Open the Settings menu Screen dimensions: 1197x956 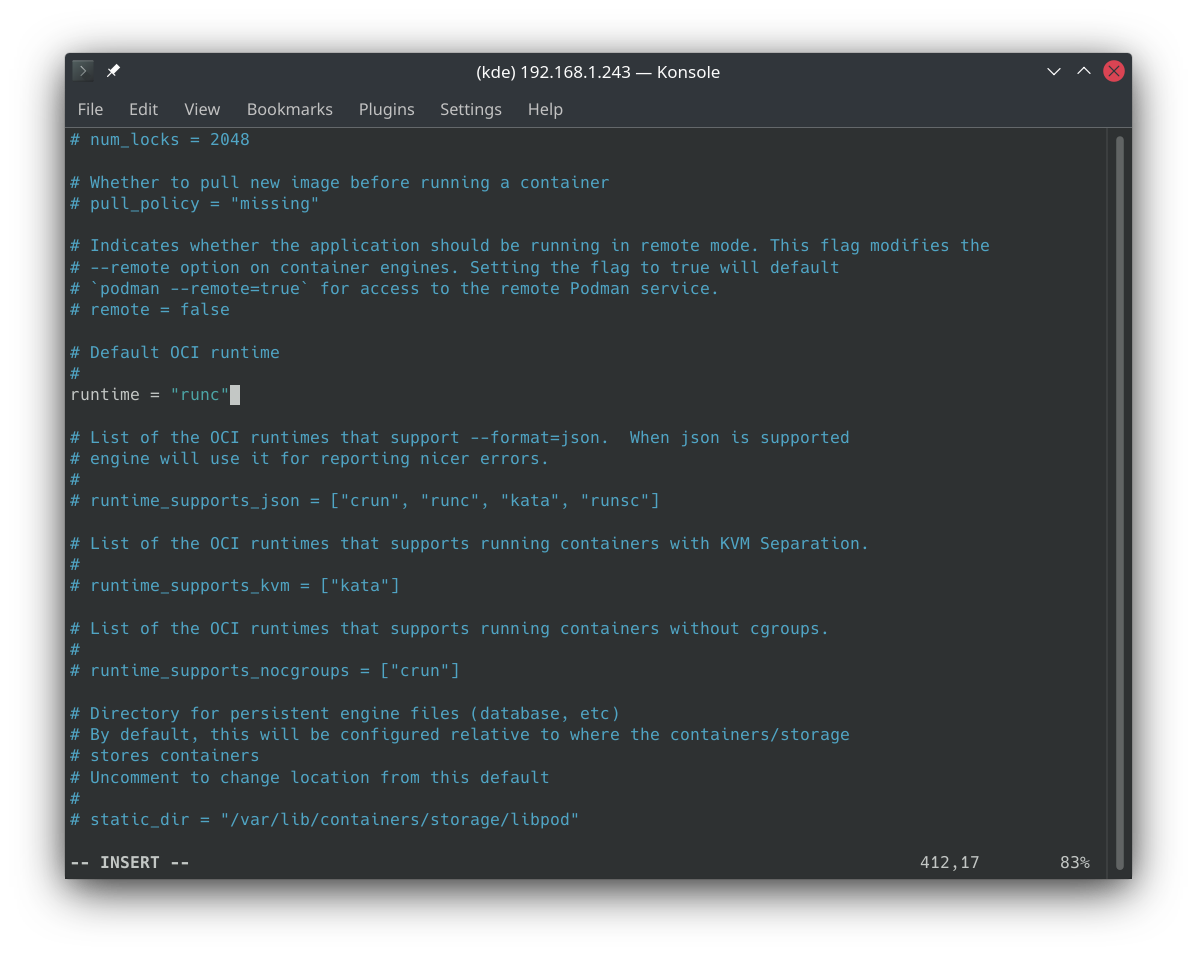470,109
